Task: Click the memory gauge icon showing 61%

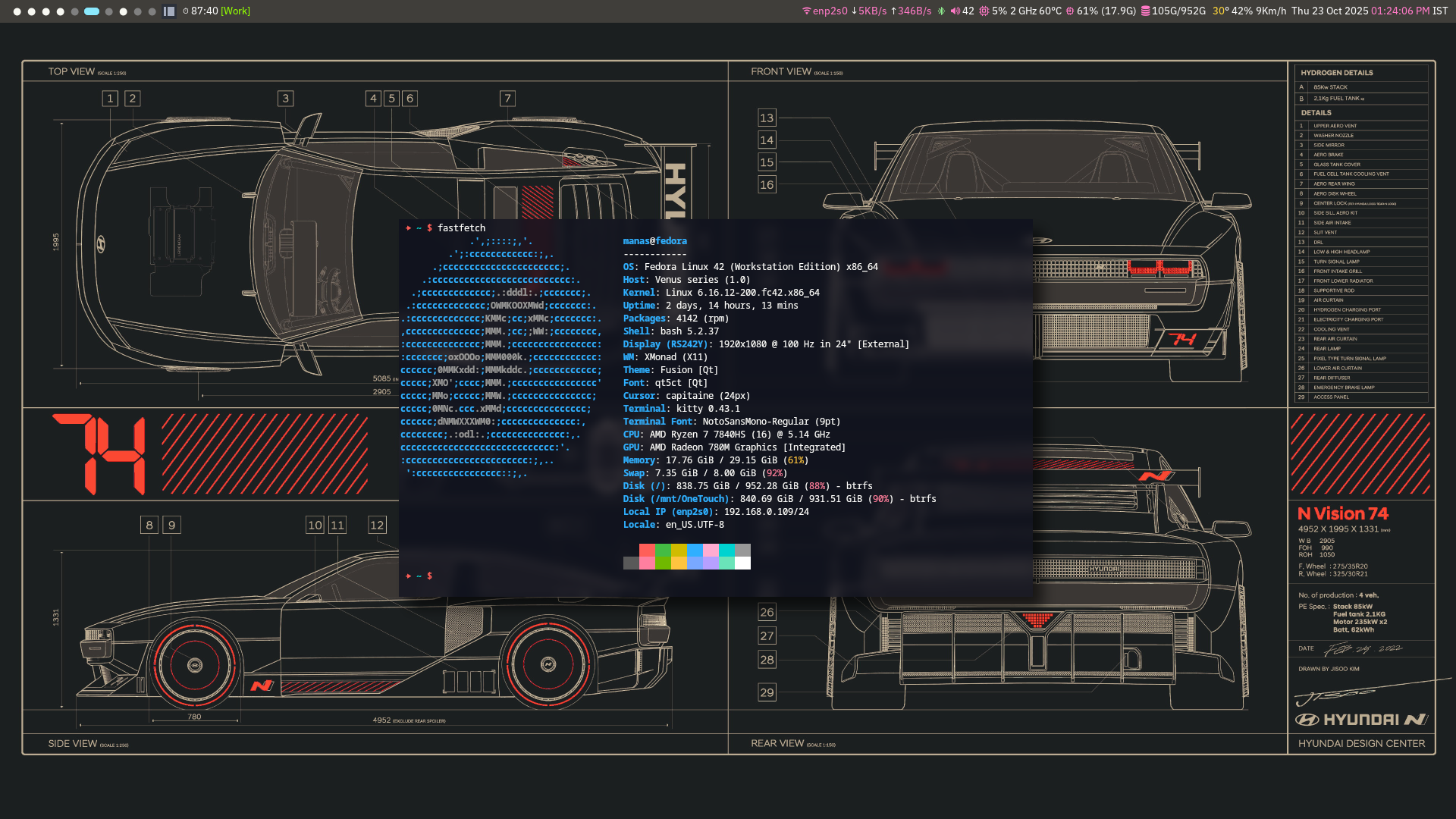Action: pos(1070,11)
